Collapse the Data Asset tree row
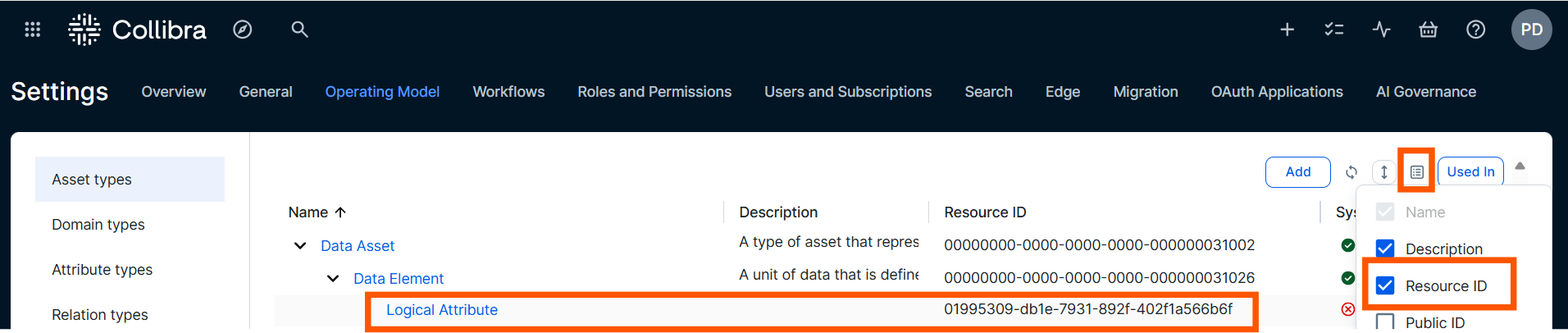1568x333 pixels. tap(300, 246)
